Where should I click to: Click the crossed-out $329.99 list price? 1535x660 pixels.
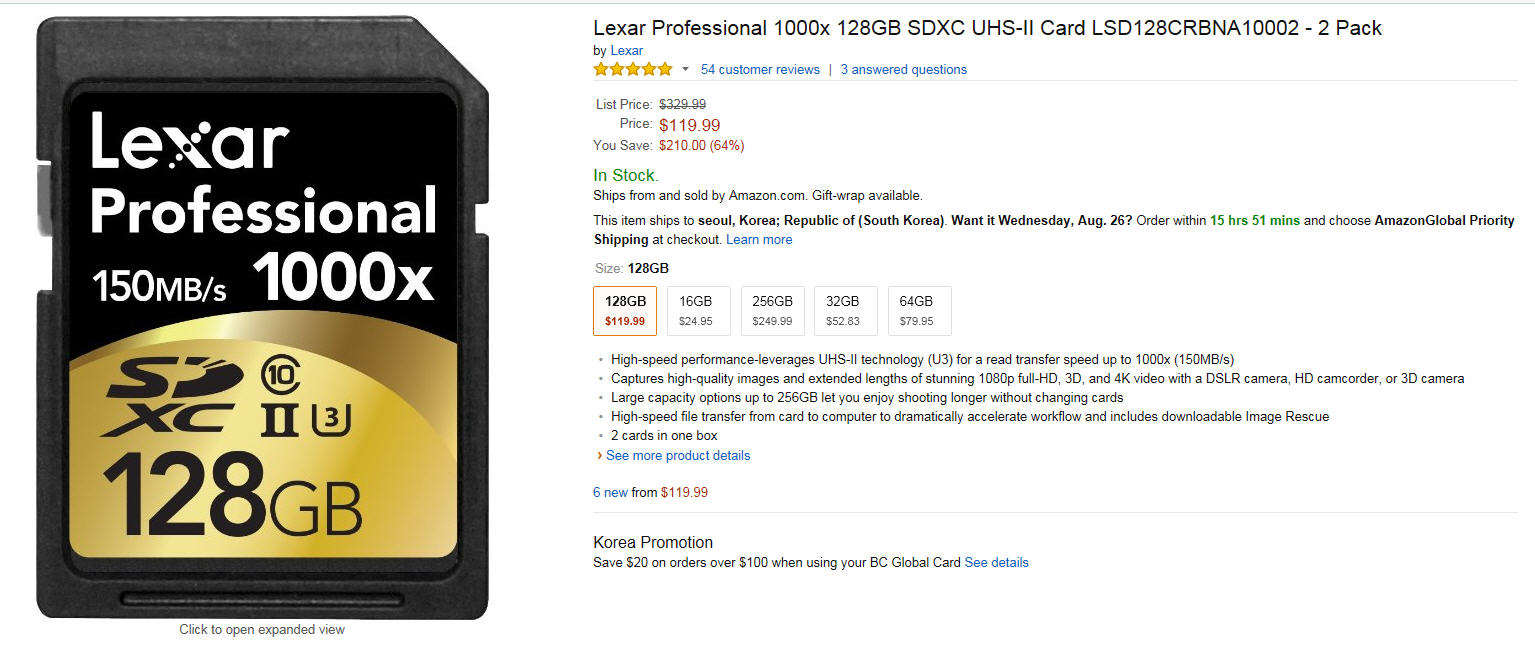(x=682, y=104)
